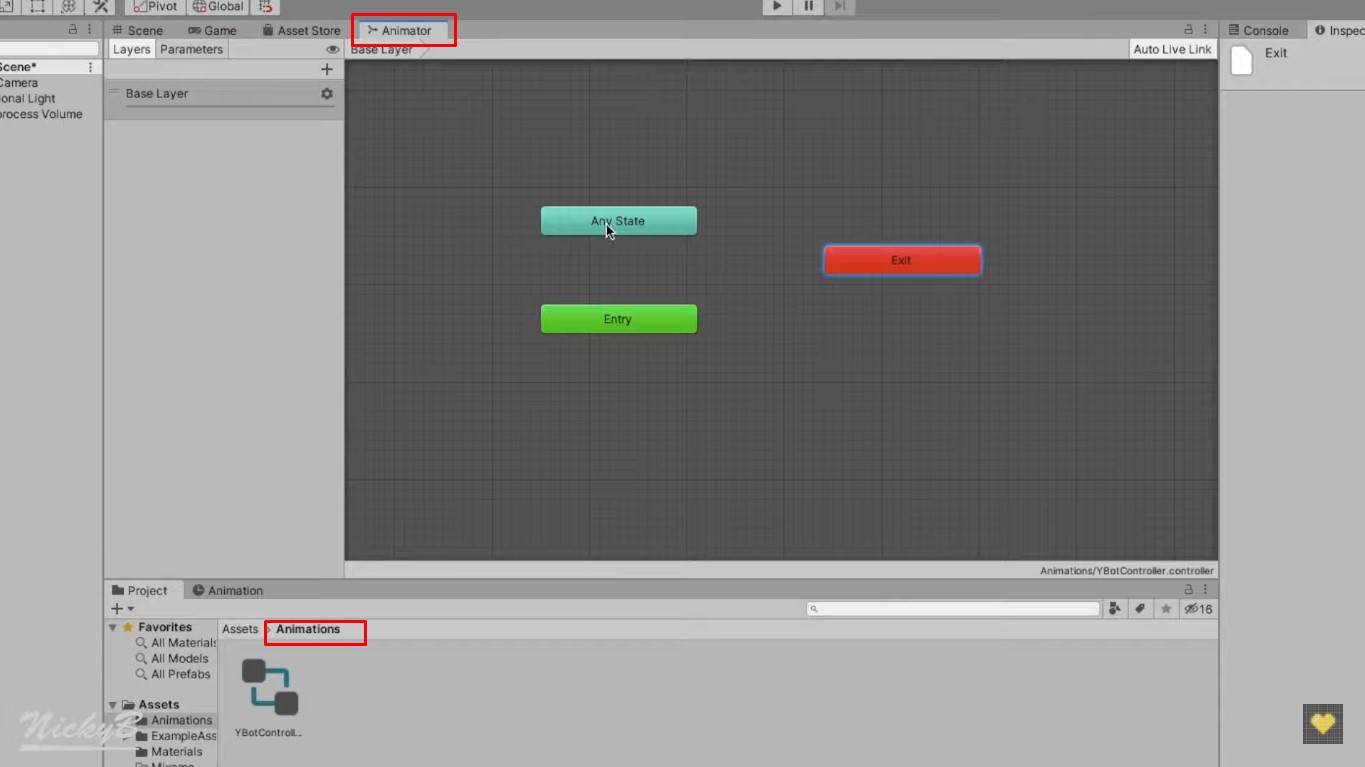Open the Hierarchy panel's three-dot menu
This screenshot has height=767, width=1365.
(89, 30)
